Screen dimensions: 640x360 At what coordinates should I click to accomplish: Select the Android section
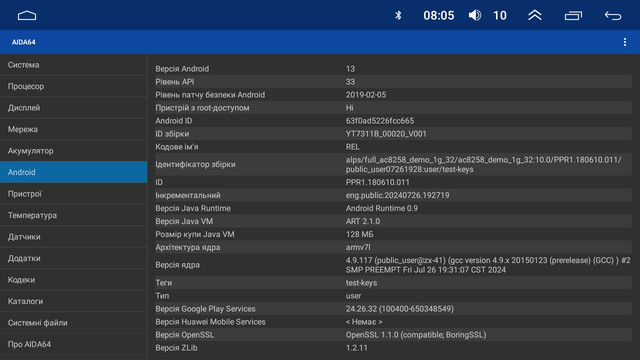[x=73, y=172]
